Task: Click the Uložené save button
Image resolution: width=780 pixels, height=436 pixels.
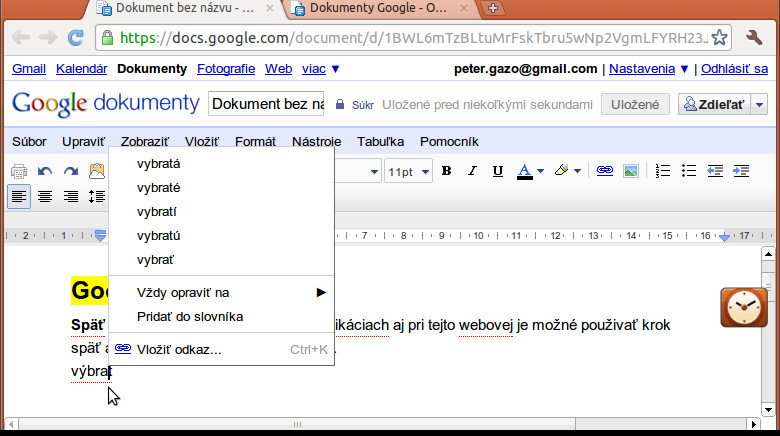Action: click(635, 105)
